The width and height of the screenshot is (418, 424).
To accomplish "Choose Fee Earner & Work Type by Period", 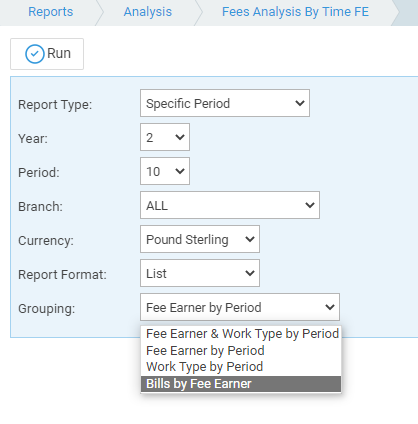I will (241, 334).
